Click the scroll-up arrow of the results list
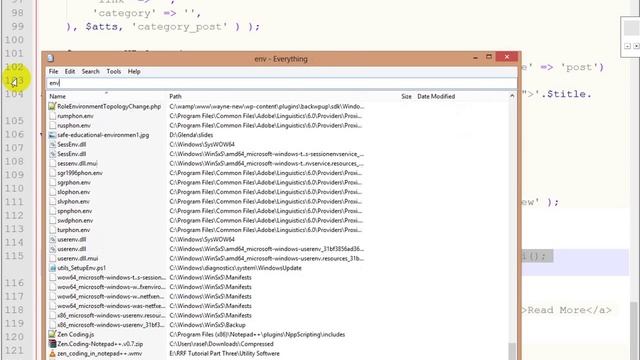 [512, 96]
